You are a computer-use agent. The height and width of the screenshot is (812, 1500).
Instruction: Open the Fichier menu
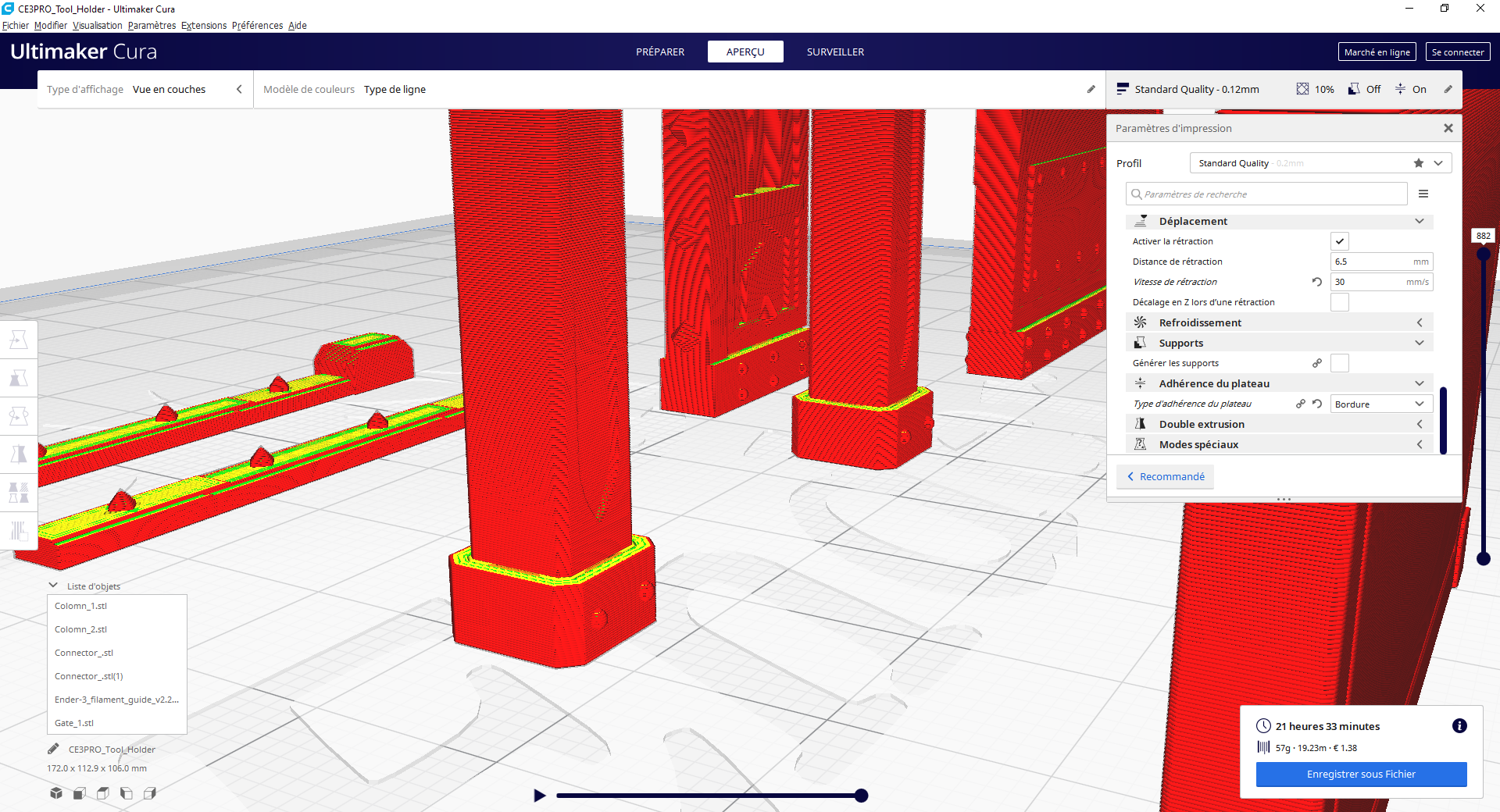(16, 26)
